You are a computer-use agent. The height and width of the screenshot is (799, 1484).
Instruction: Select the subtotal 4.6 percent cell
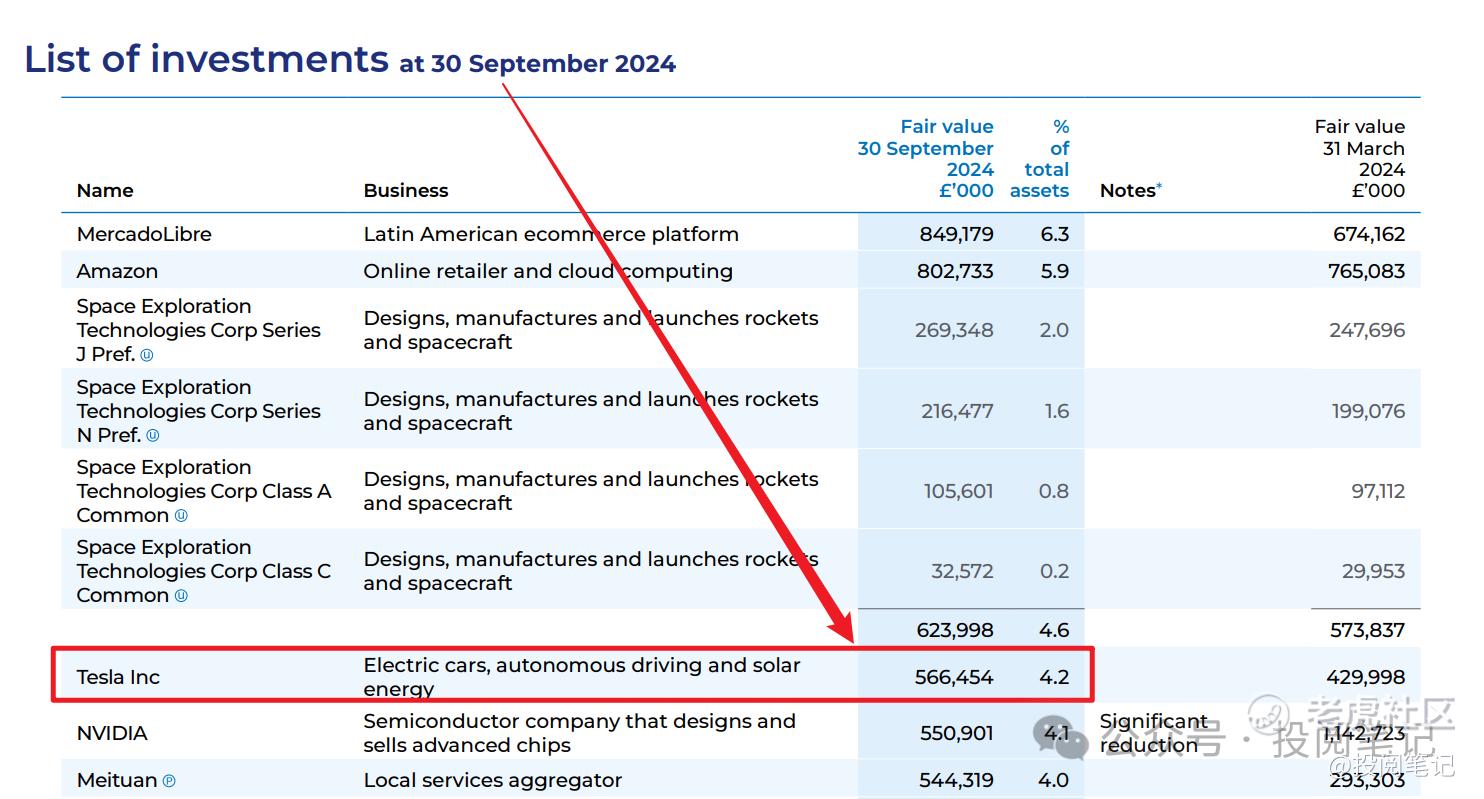pos(1054,630)
